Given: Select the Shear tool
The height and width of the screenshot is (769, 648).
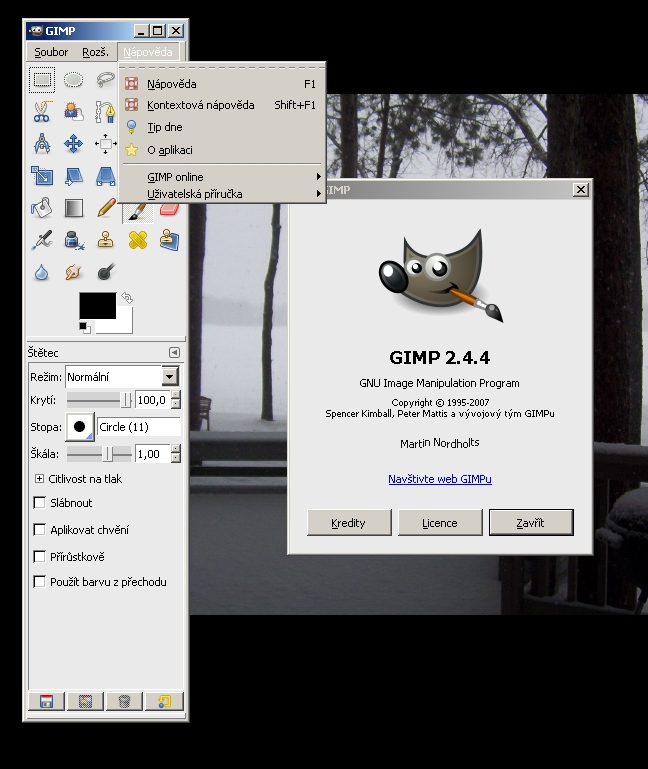Looking at the screenshot, I should coord(74,176).
